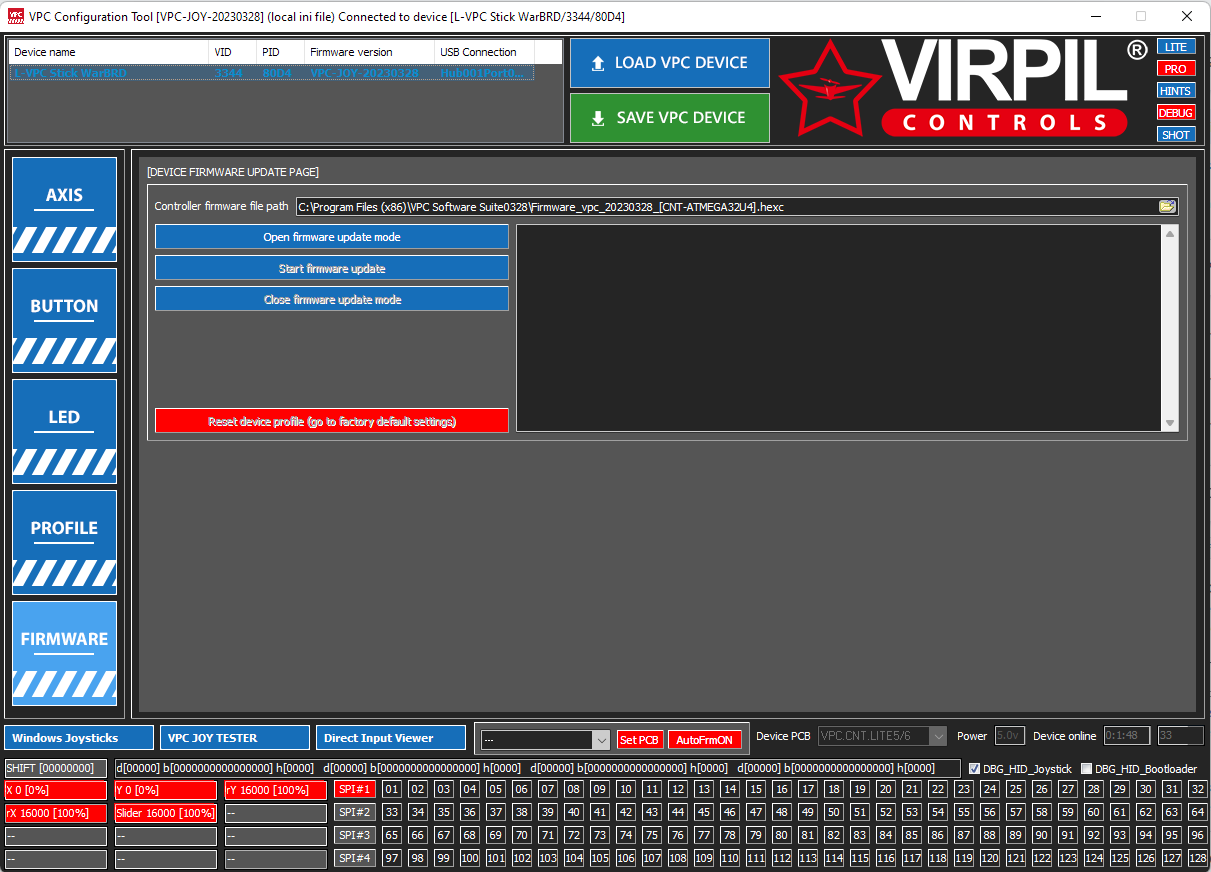Click the SHOT button

(x=1176, y=135)
